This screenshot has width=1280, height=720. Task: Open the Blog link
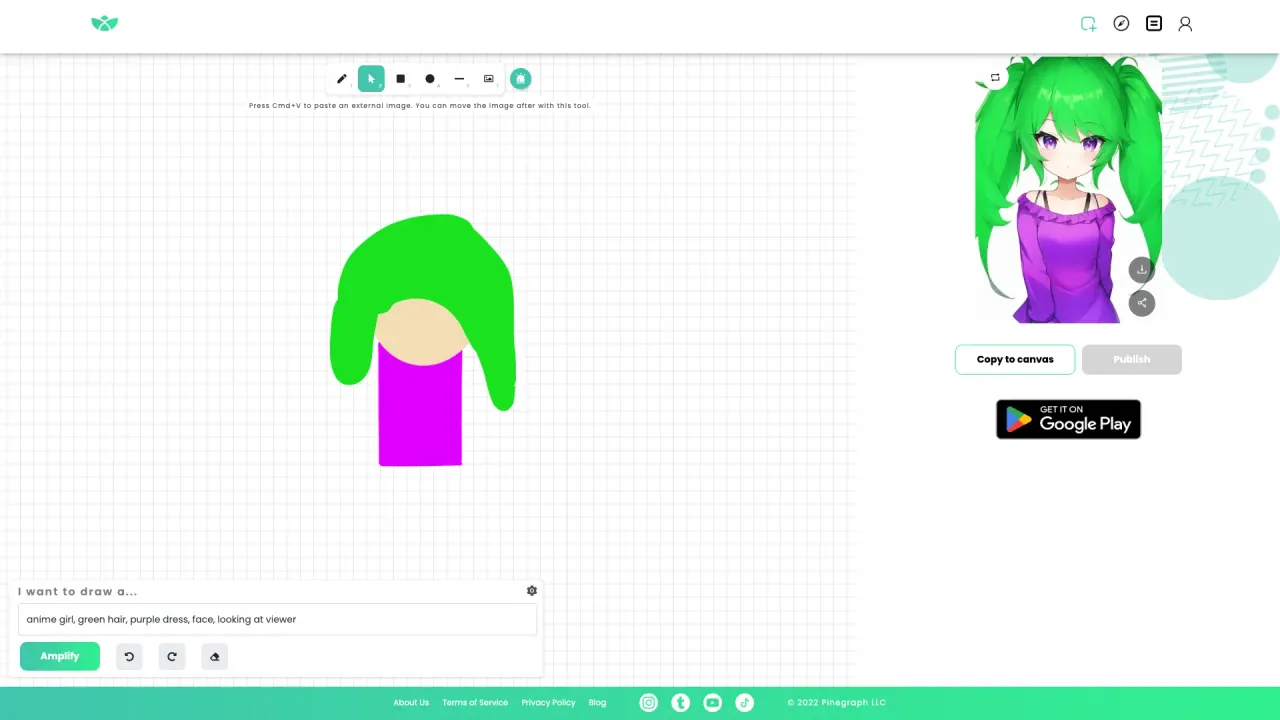click(x=597, y=703)
